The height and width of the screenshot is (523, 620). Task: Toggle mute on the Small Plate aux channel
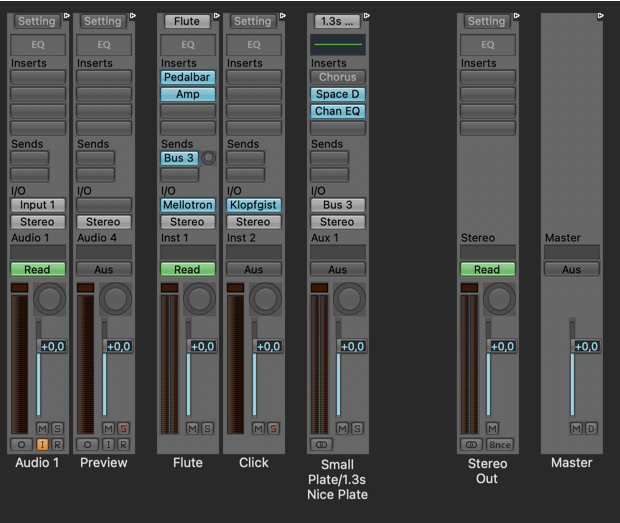(x=343, y=428)
